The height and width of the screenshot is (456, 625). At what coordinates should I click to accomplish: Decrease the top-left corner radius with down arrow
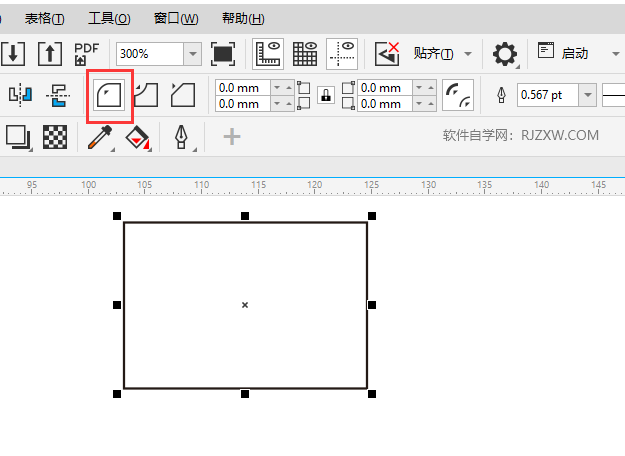pos(277,87)
